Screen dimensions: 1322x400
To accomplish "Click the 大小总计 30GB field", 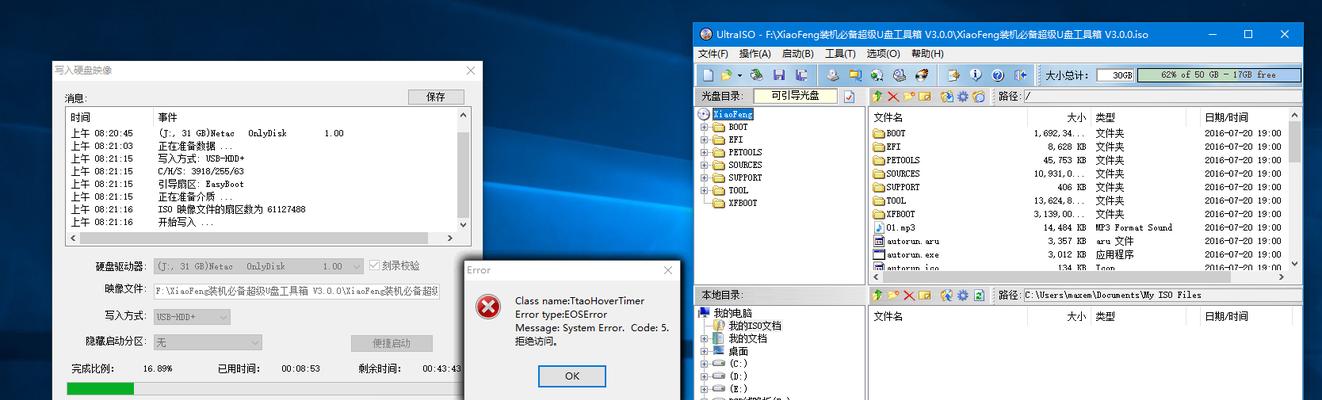I will point(1115,75).
